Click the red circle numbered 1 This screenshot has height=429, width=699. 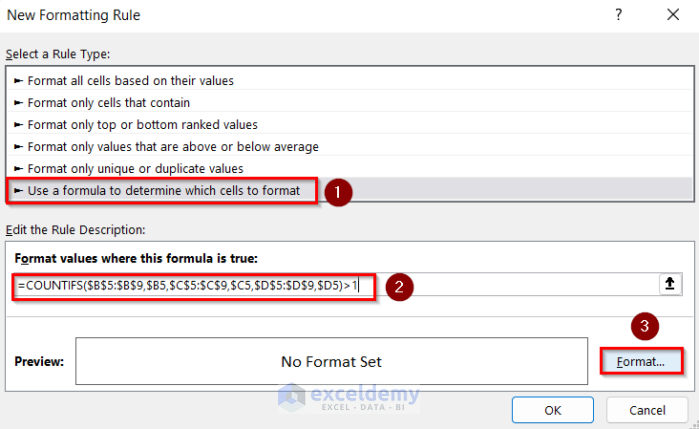pyautogui.click(x=338, y=191)
